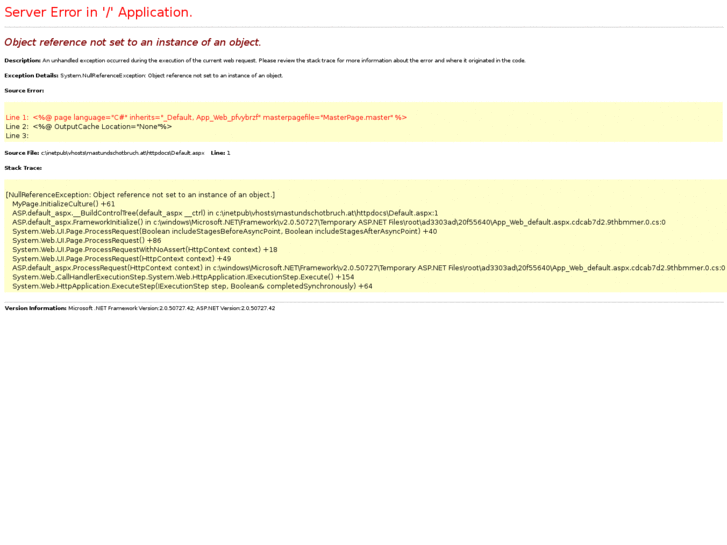Click the empty 'Line 3:' source line
This screenshot has width=727, height=545.
[x=17, y=136]
